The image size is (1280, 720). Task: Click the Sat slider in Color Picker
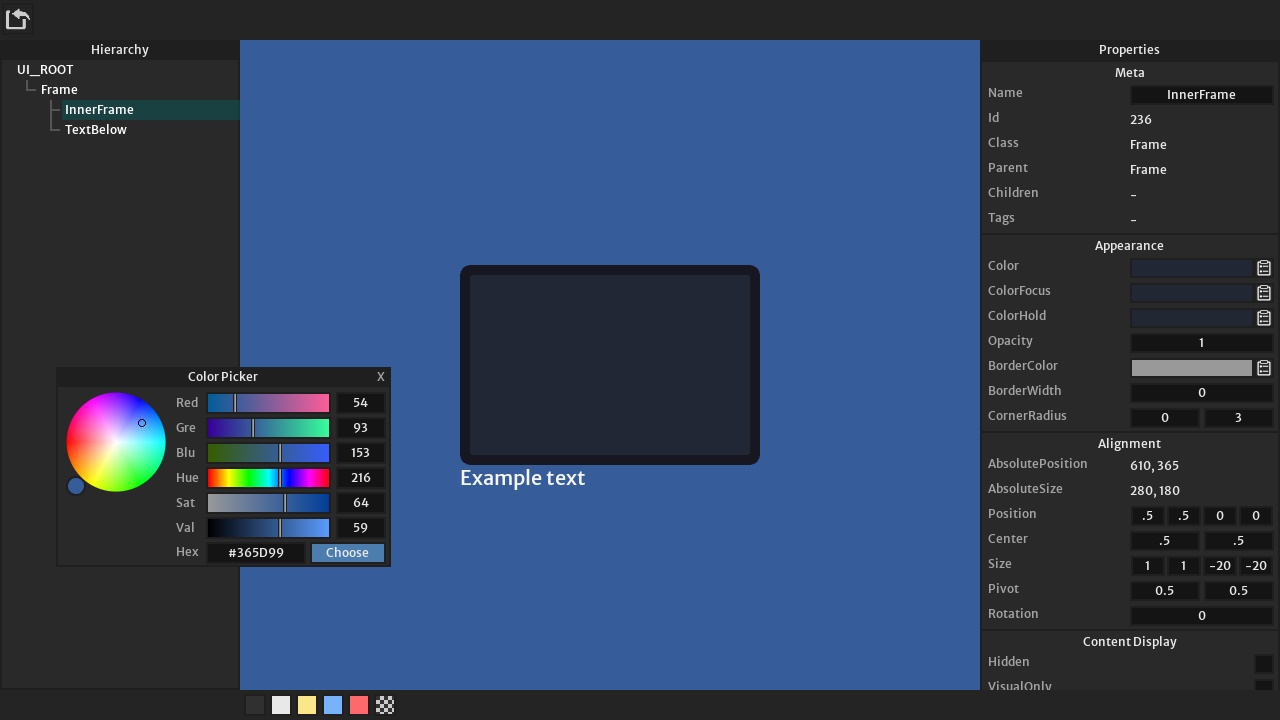point(268,503)
